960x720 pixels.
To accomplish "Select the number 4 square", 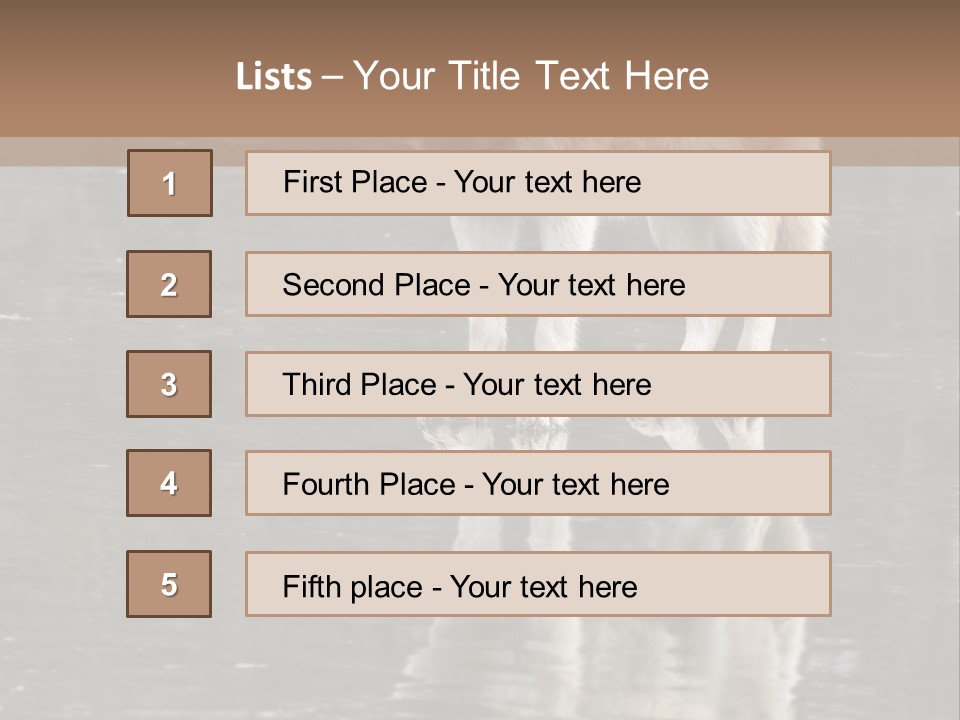I will (169, 483).
